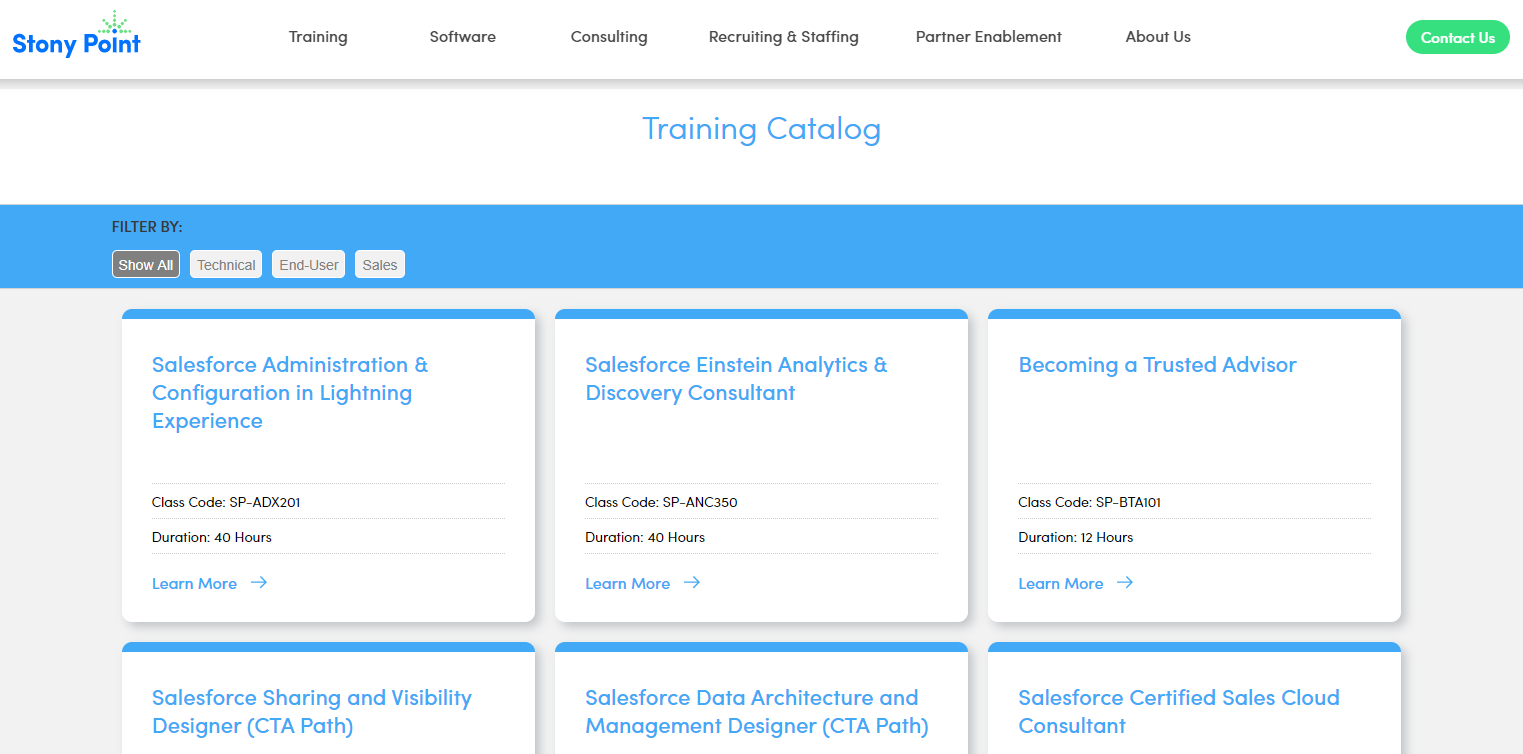Open Salesforce Sharing and Visibility Designer title
This screenshot has height=754, width=1523.
pyautogui.click(x=312, y=712)
